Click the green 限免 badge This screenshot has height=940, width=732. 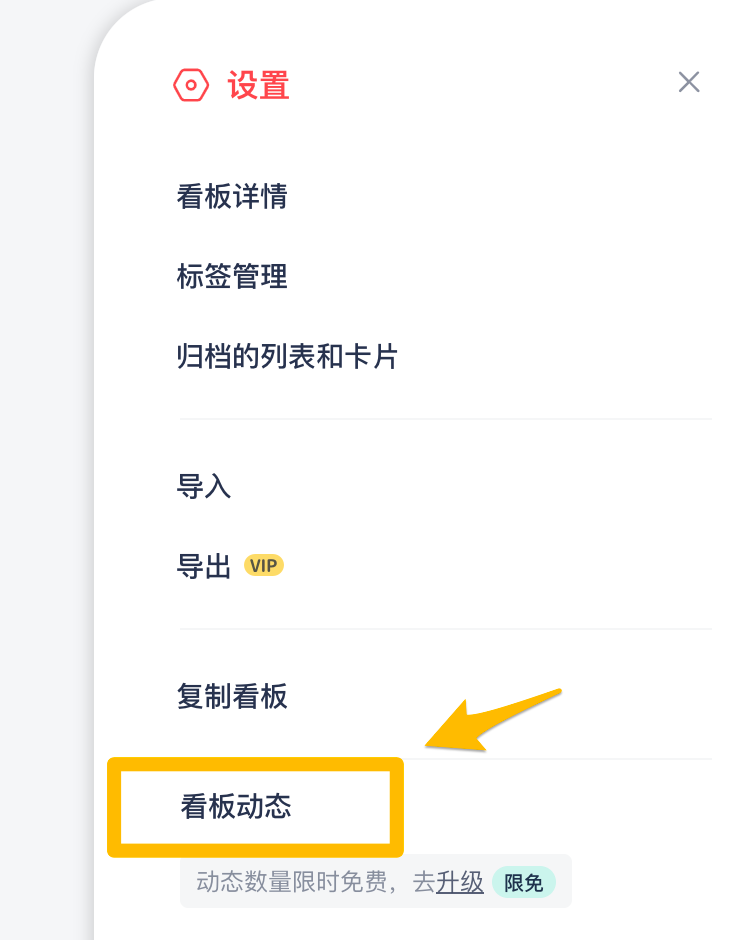pyautogui.click(x=523, y=883)
